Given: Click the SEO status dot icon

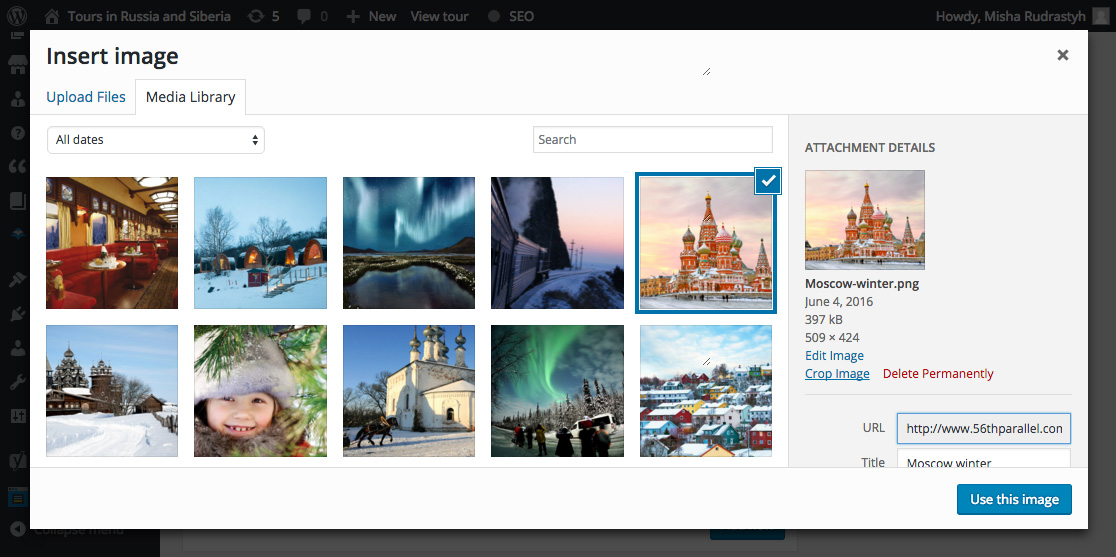Looking at the screenshot, I should pos(494,16).
